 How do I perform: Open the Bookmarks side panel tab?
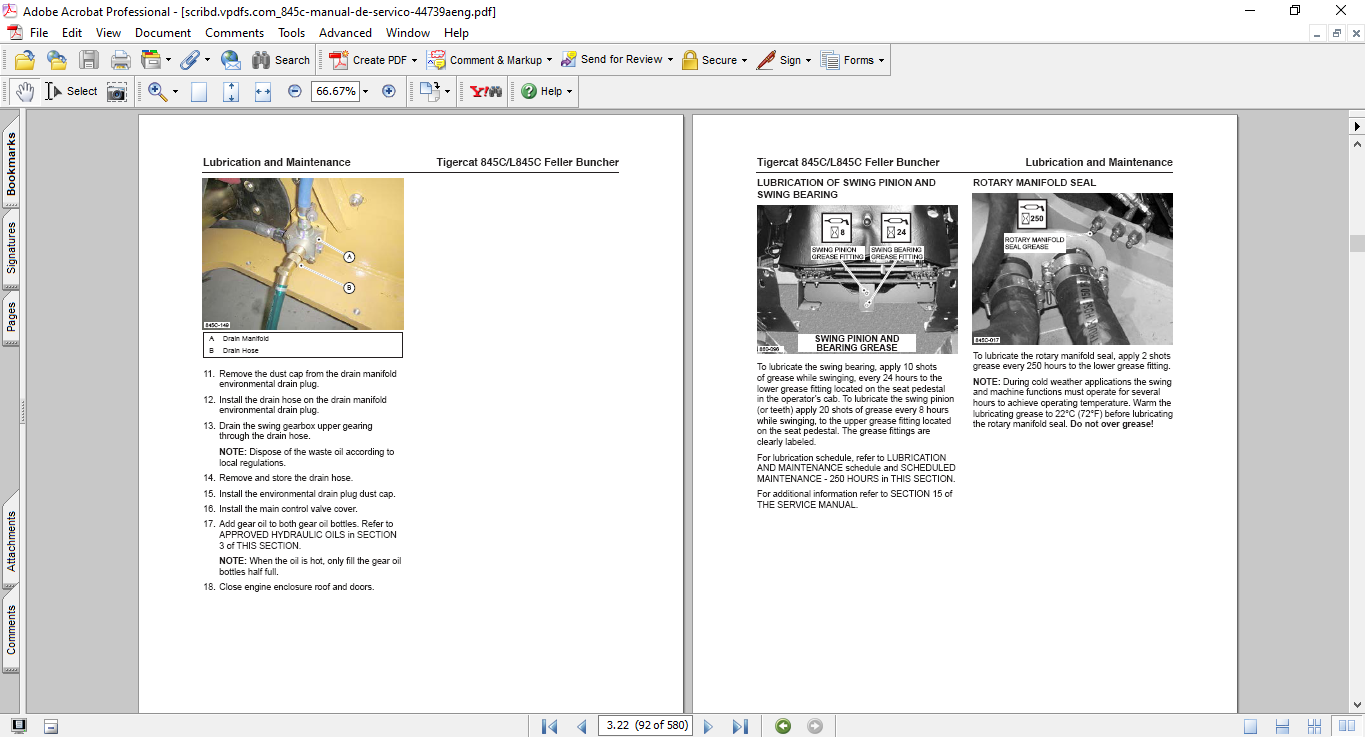pyautogui.click(x=11, y=165)
